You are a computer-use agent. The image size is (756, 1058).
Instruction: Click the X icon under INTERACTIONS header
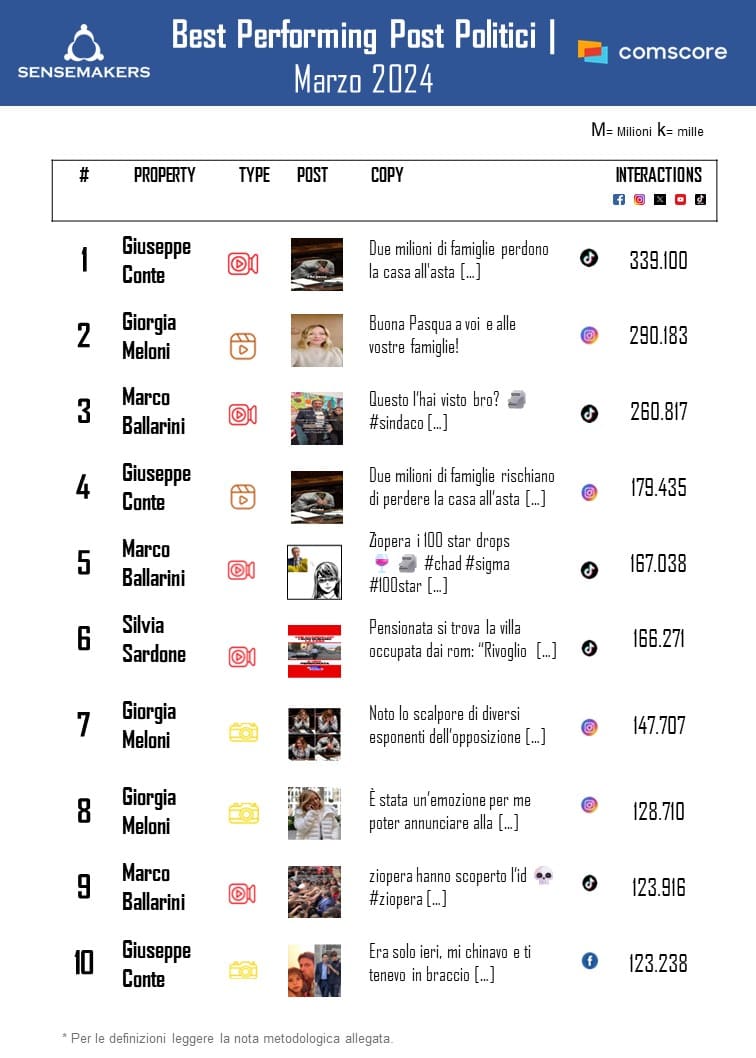point(660,199)
